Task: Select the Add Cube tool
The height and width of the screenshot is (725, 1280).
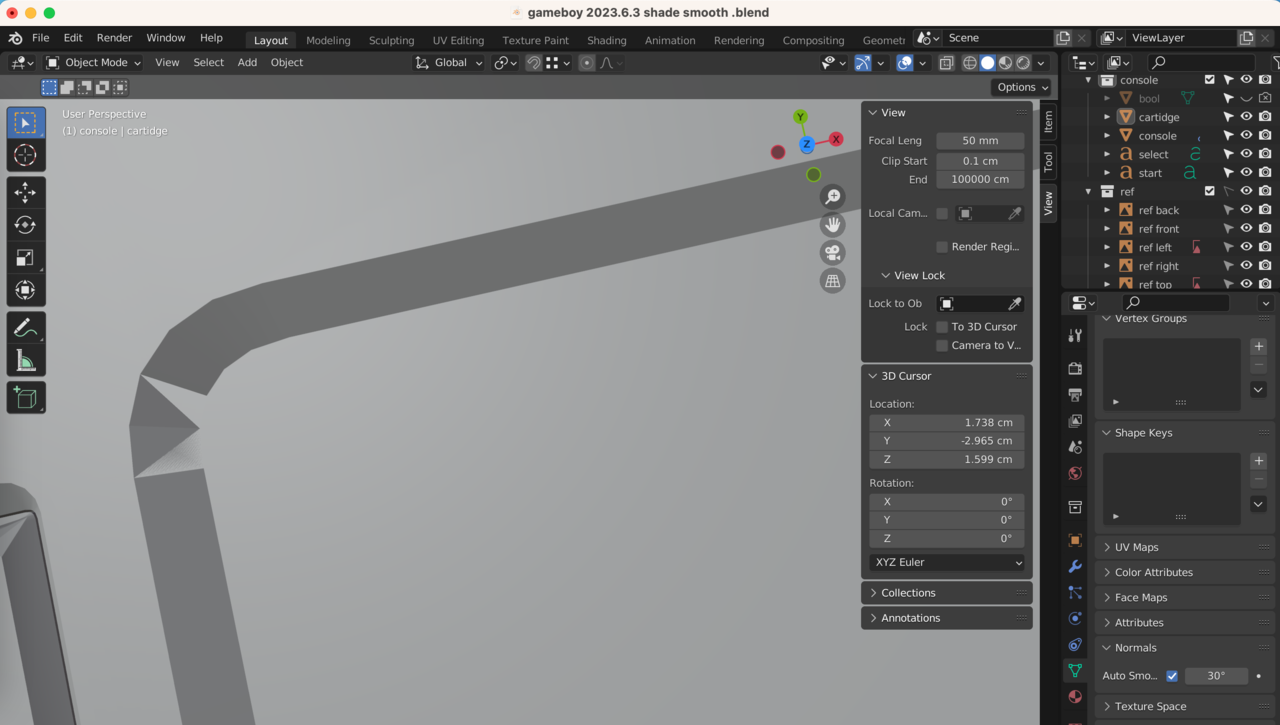Action: [25, 398]
